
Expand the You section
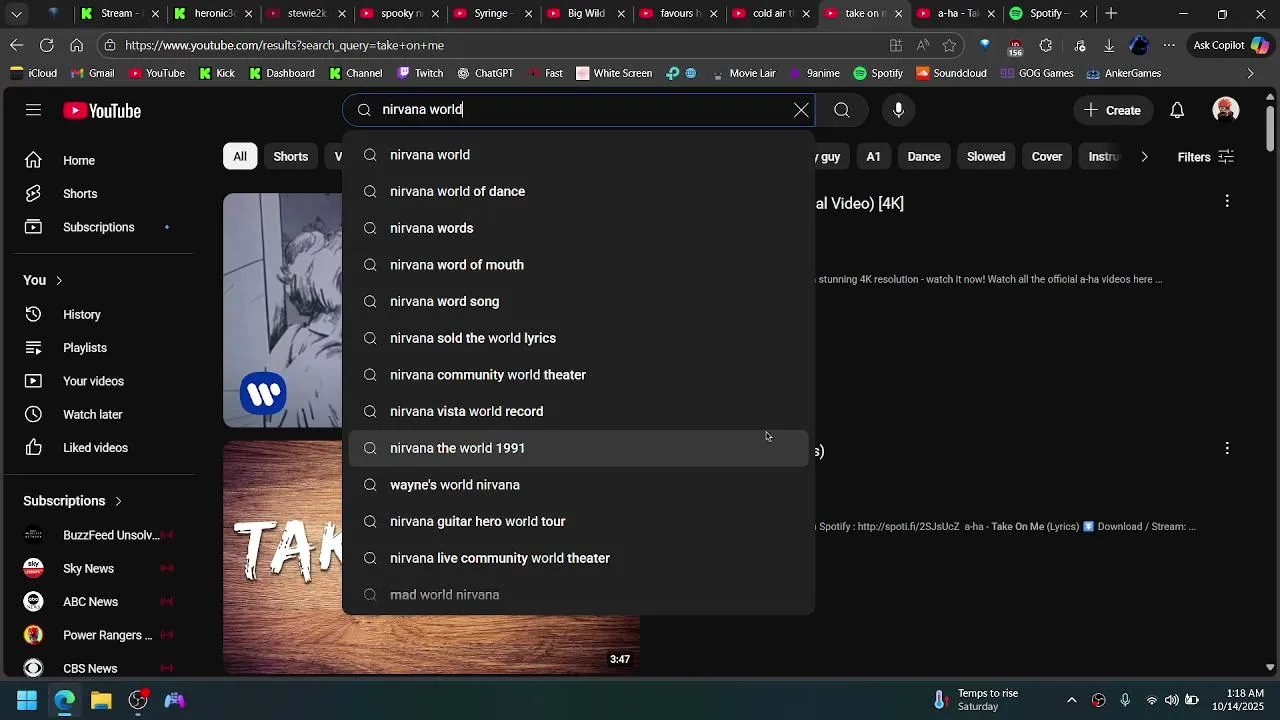pos(43,280)
